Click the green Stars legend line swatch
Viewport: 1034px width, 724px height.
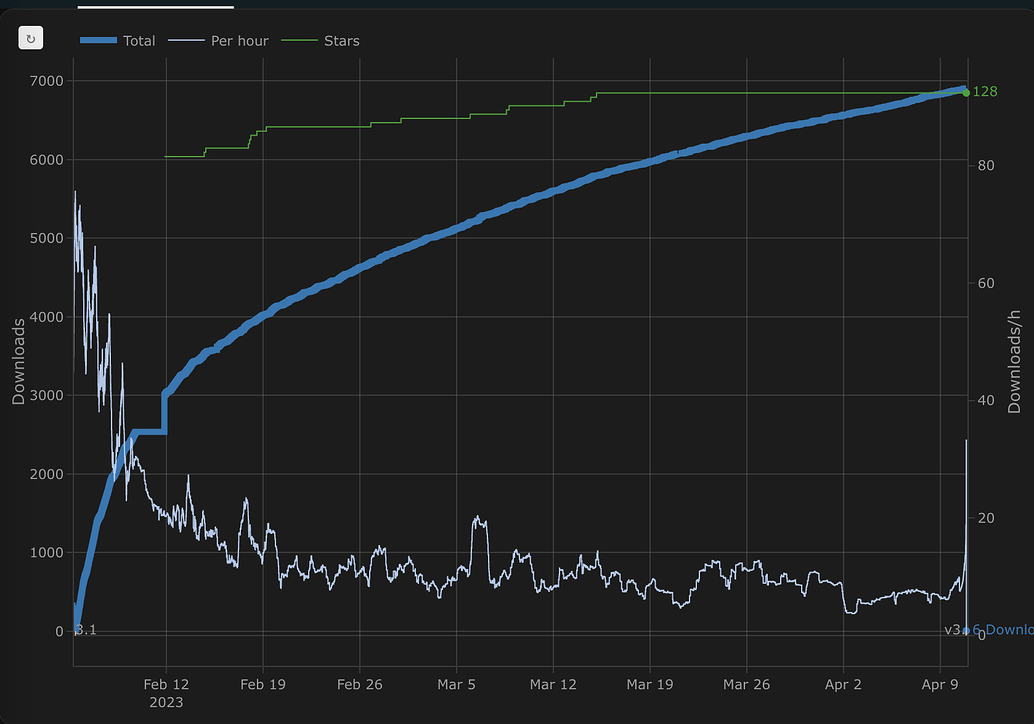(x=298, y=41)
